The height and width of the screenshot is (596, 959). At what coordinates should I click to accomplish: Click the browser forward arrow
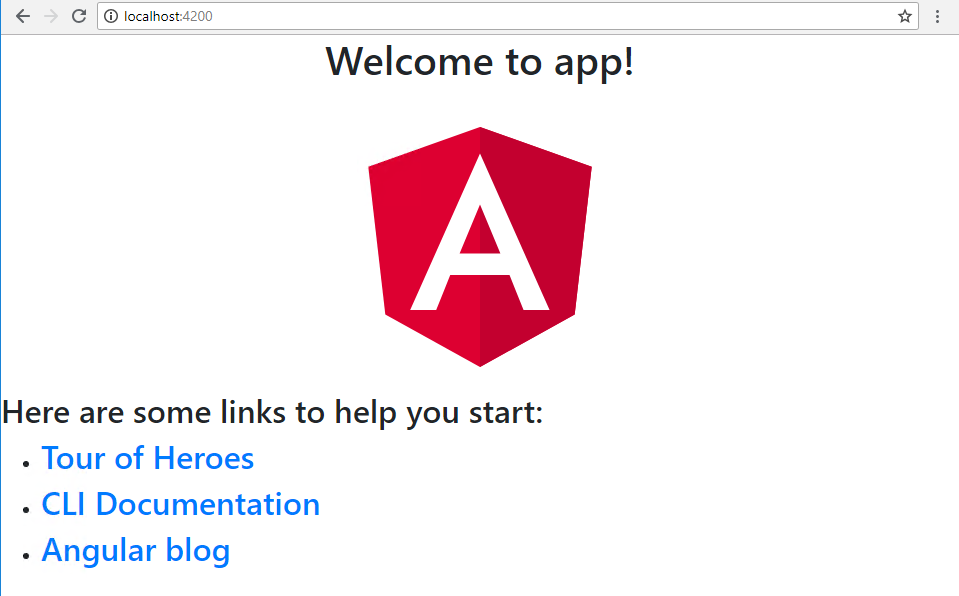point(51,16)
